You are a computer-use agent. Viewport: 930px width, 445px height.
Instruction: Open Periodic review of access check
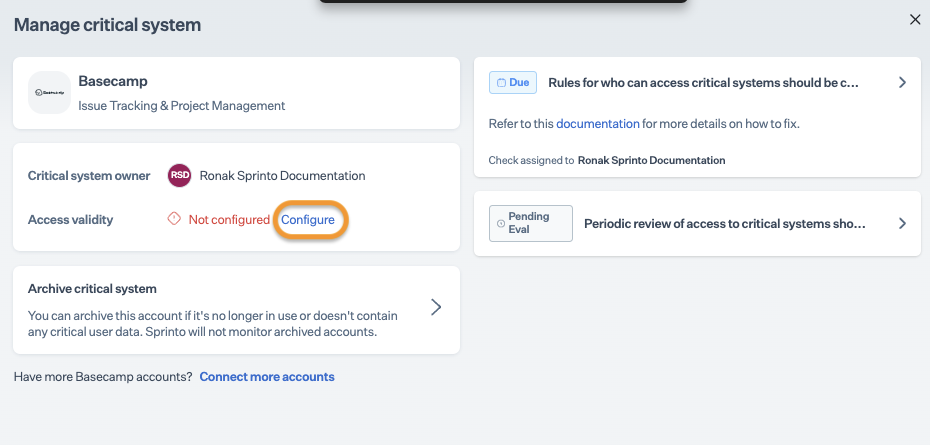(x=725, y=224)
